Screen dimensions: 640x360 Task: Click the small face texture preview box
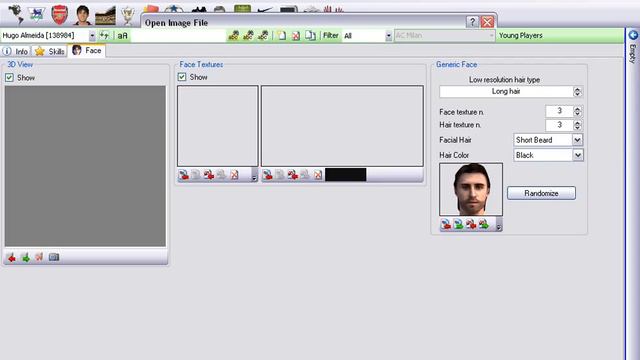point(218,126)
